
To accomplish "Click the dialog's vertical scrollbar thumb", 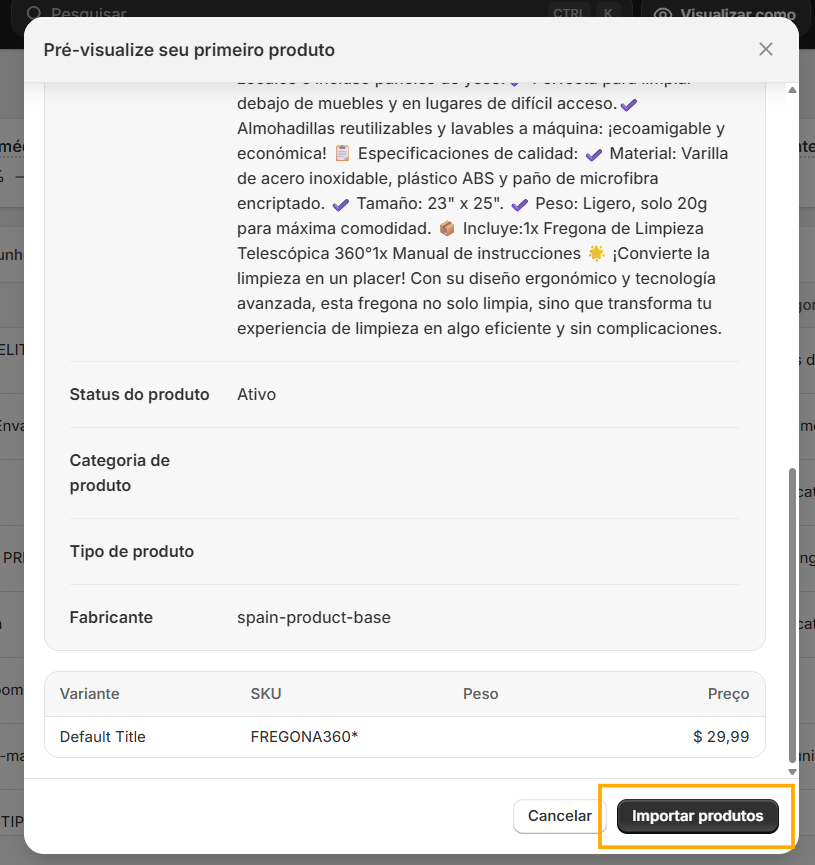I will pyautogui.click(x=792, y=615).
